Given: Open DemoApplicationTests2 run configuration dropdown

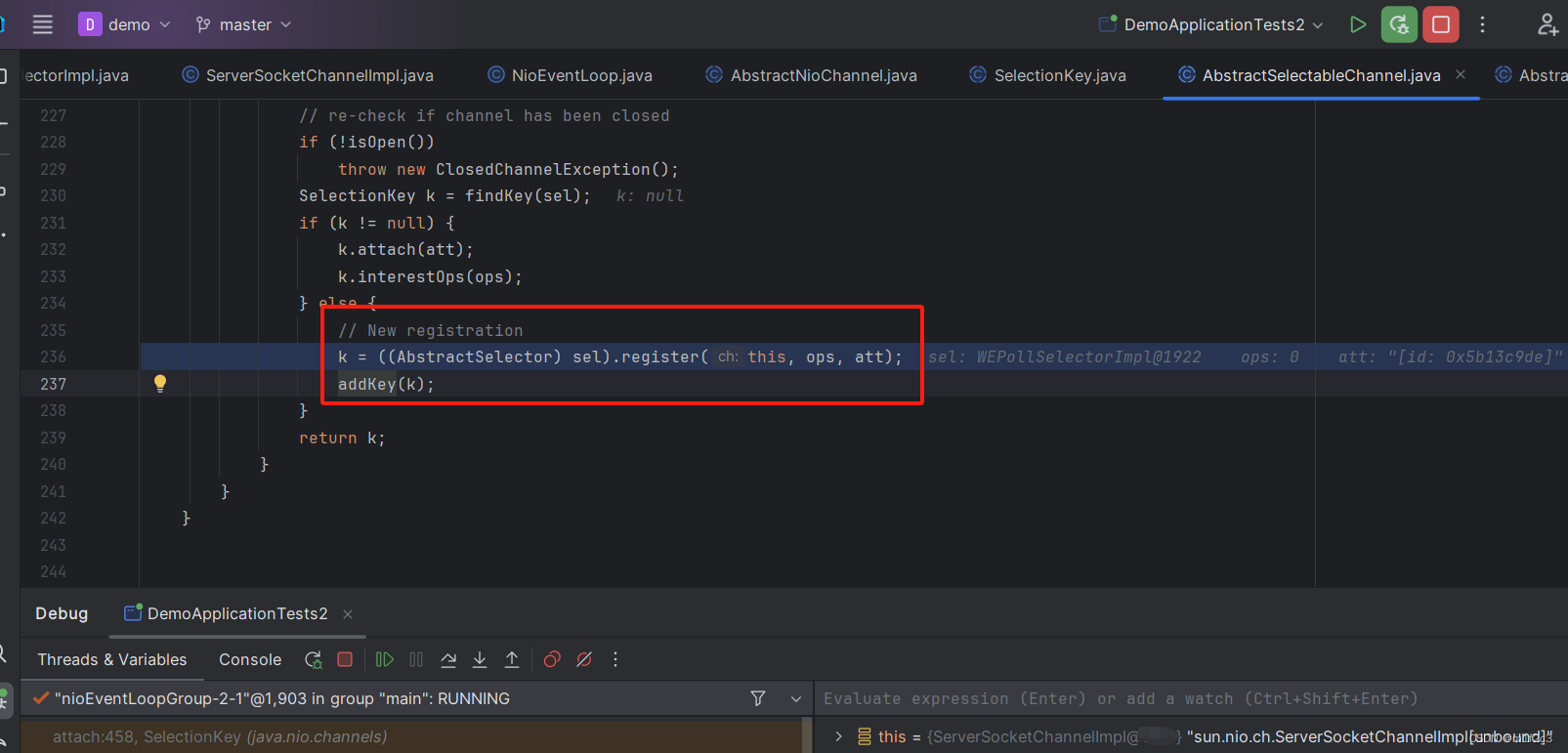Looking at the screenshot, I should (x=1211, y=24).
